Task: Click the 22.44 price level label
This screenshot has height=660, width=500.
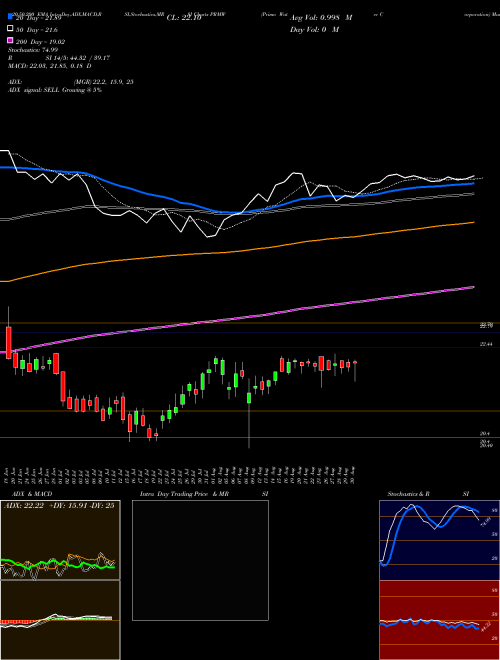Action: [x=486, y=344]
